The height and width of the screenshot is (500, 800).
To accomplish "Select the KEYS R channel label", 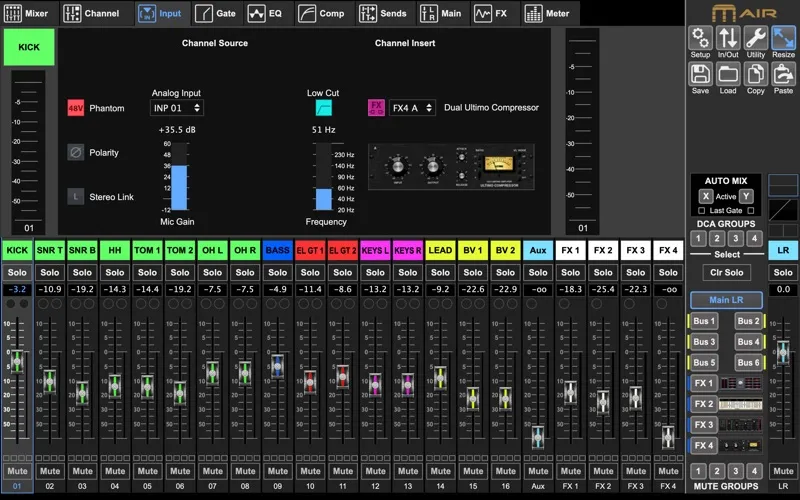I will coord(408,251).
